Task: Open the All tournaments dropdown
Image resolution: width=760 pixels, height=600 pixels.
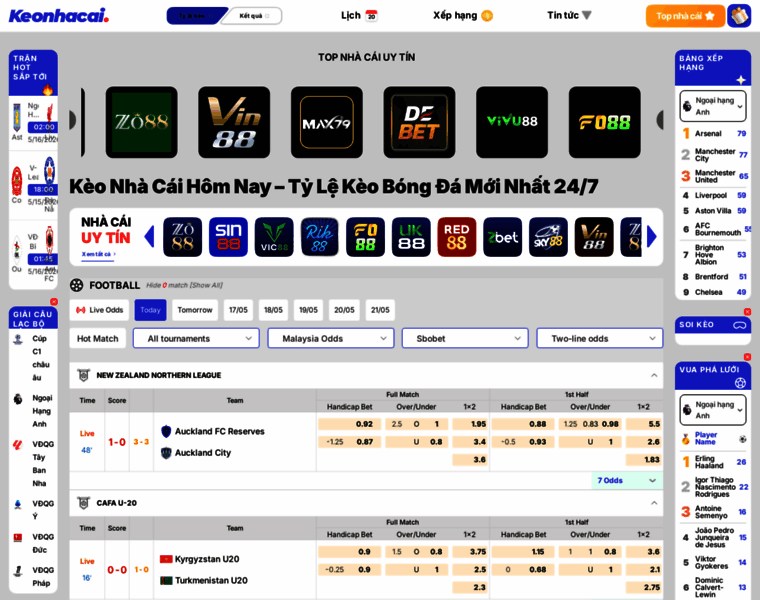Action: click(196, 338)
